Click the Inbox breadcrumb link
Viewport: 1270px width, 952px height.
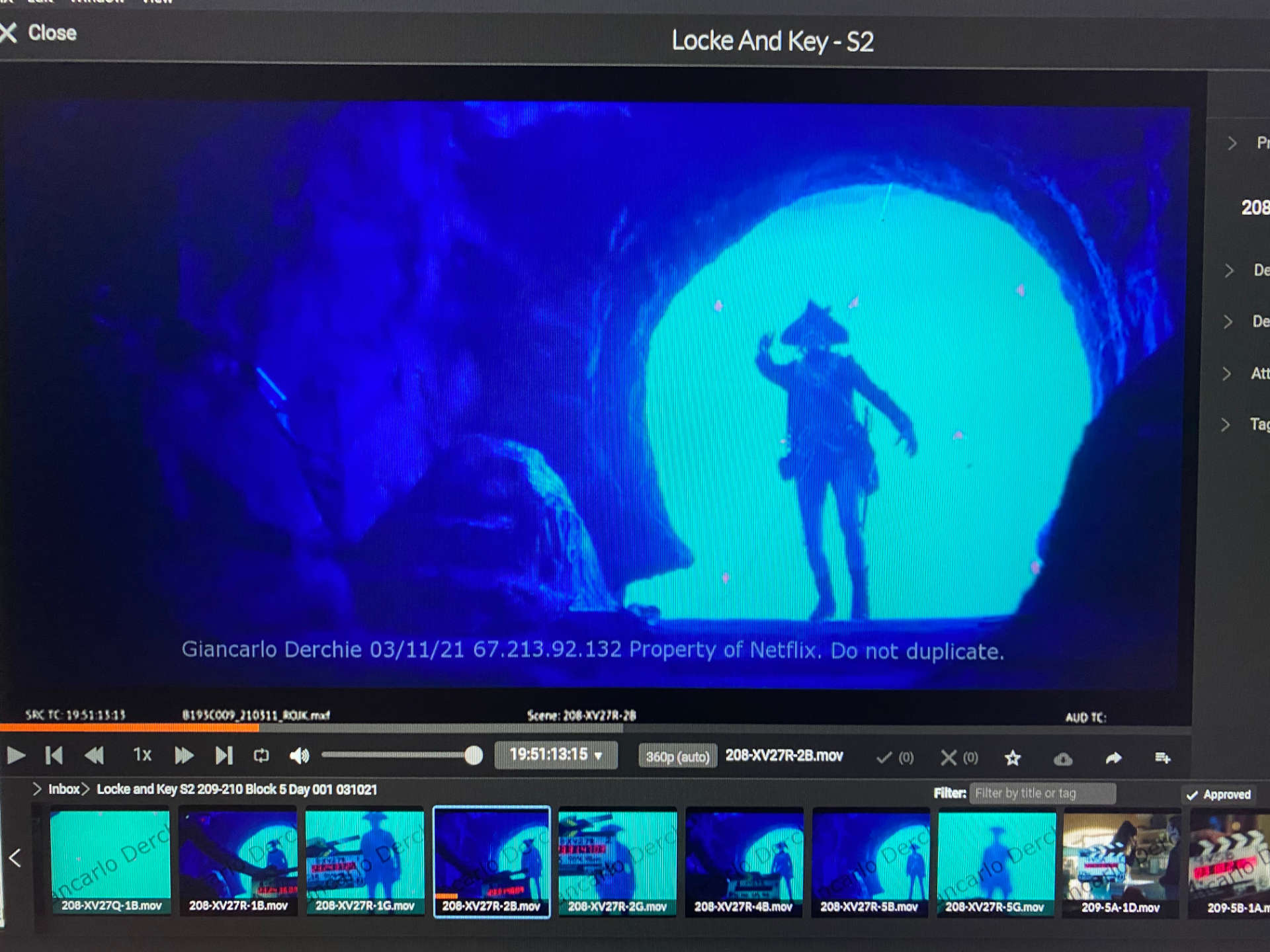coord(63,789)
